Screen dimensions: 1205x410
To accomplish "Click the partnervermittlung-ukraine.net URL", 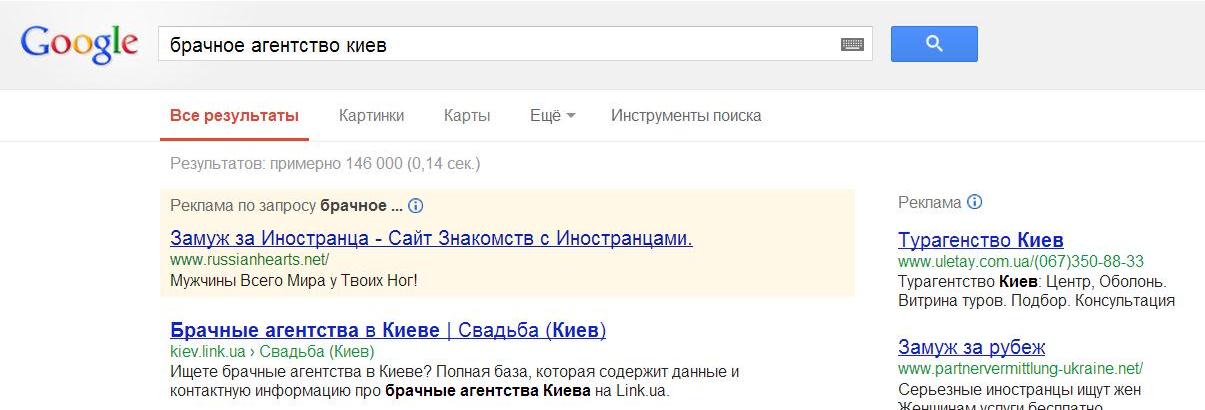I will point(1020,368).
